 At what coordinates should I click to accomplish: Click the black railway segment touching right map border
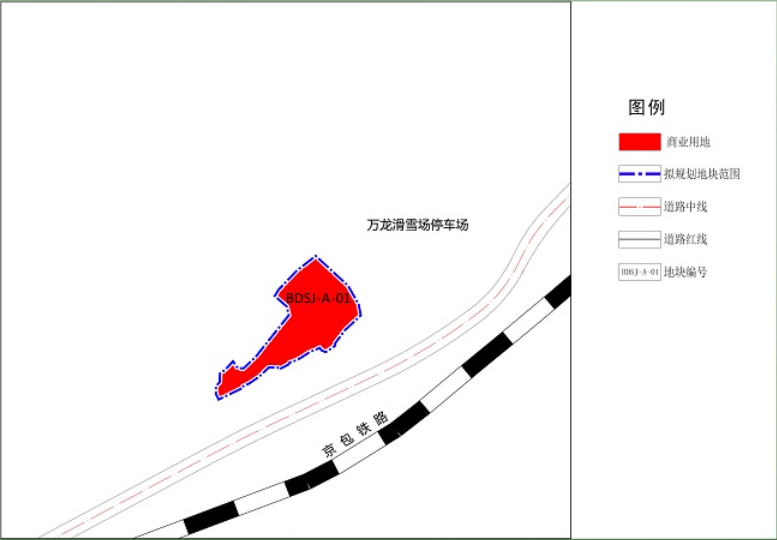tap(558, 292)
